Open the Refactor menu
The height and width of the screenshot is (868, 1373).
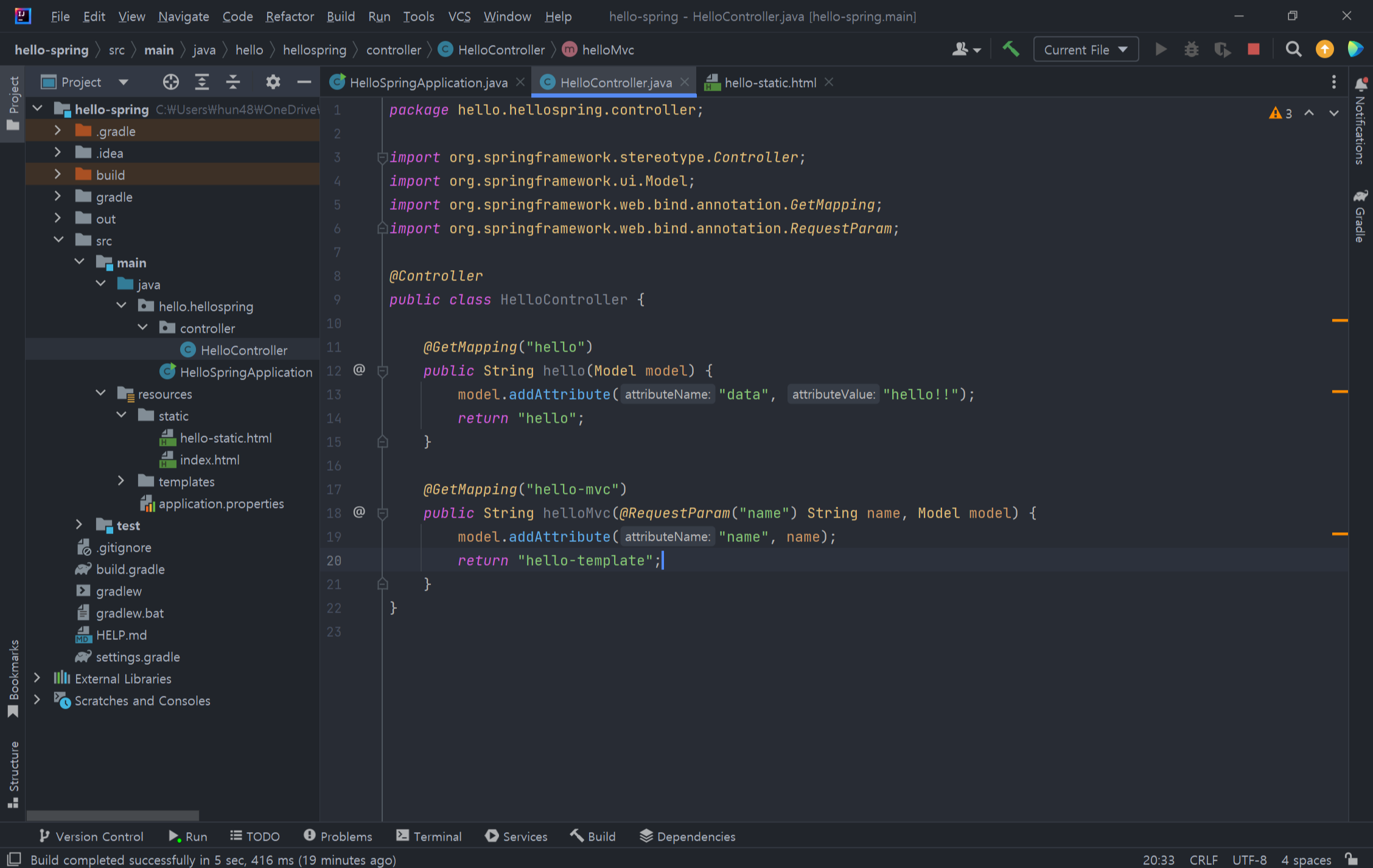[x=289, y=16]
